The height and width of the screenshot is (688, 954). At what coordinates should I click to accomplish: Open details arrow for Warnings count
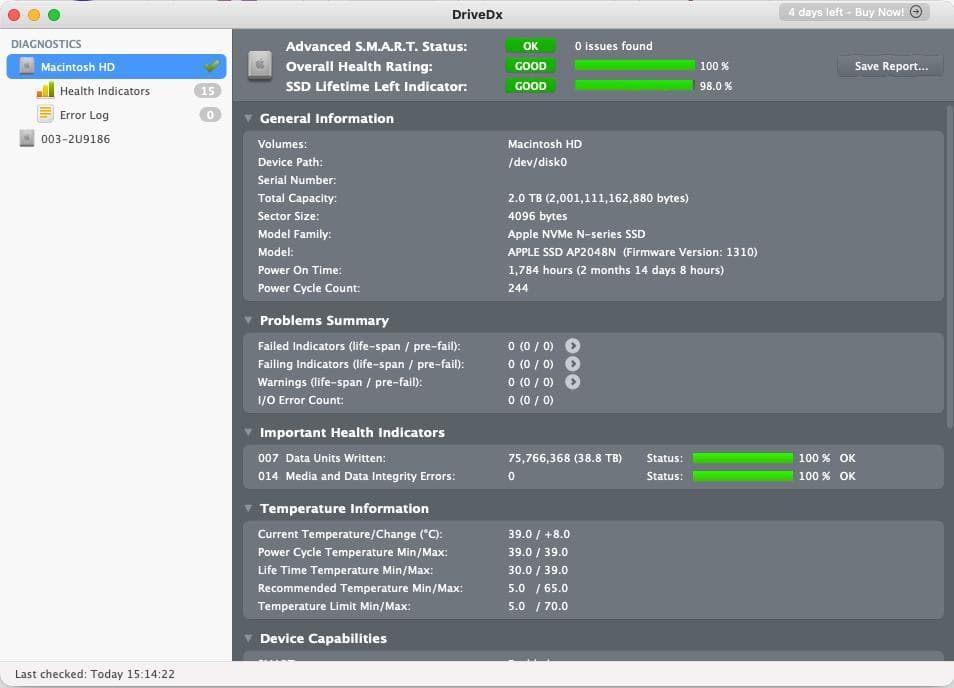(572, 382)
